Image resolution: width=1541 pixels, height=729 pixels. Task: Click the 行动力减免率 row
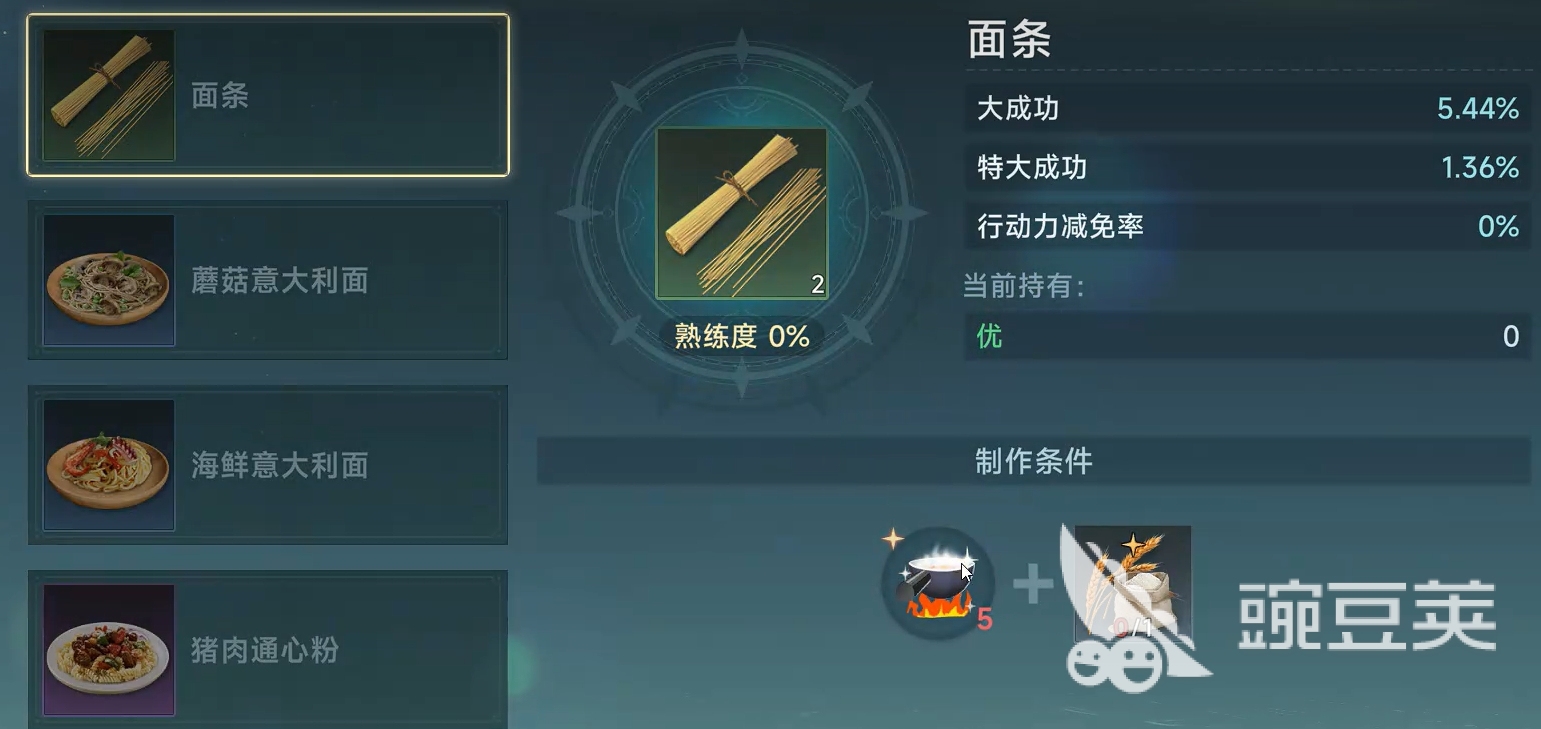pyautogui.click(x=1247, y=226)
